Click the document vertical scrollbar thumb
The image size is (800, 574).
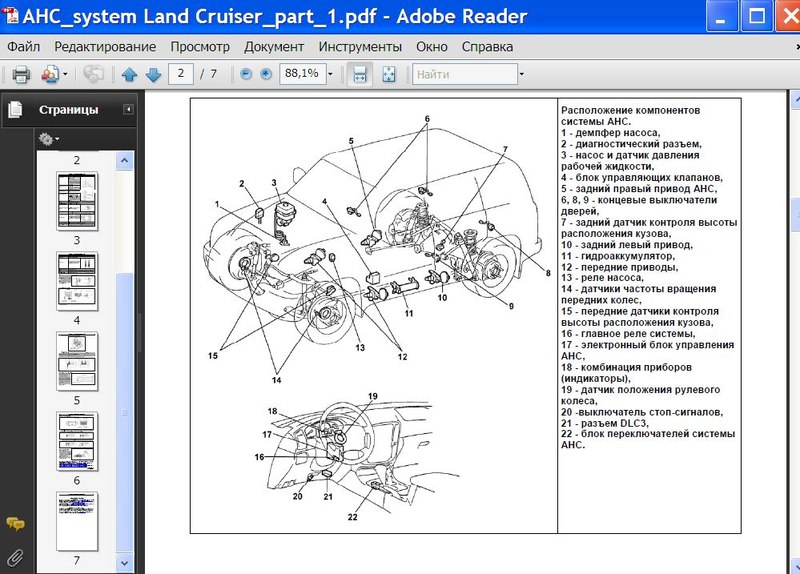coord(795,215)
